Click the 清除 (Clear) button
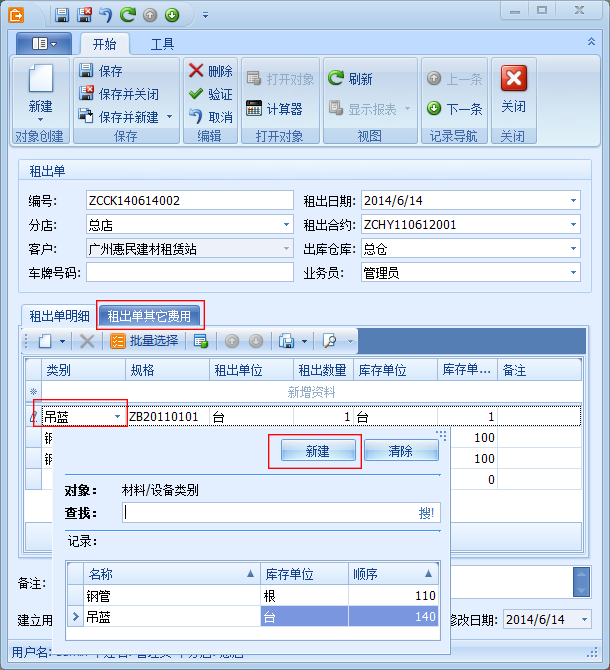 point(400,452)
